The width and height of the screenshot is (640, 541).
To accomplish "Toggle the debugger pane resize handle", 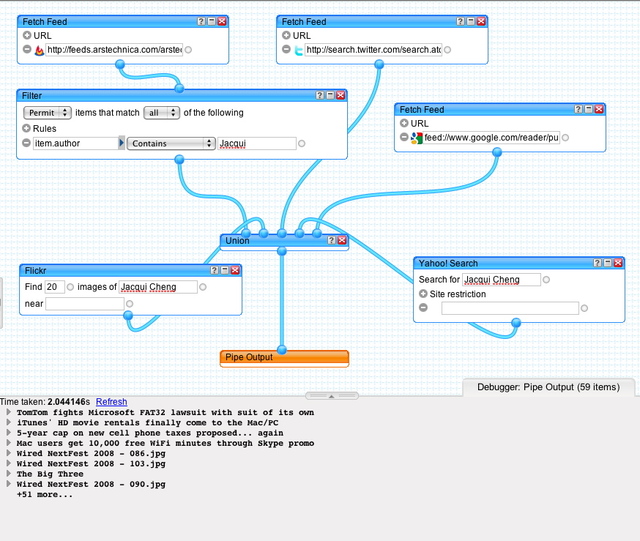I will pyautogui.click(x=332, y=396).
